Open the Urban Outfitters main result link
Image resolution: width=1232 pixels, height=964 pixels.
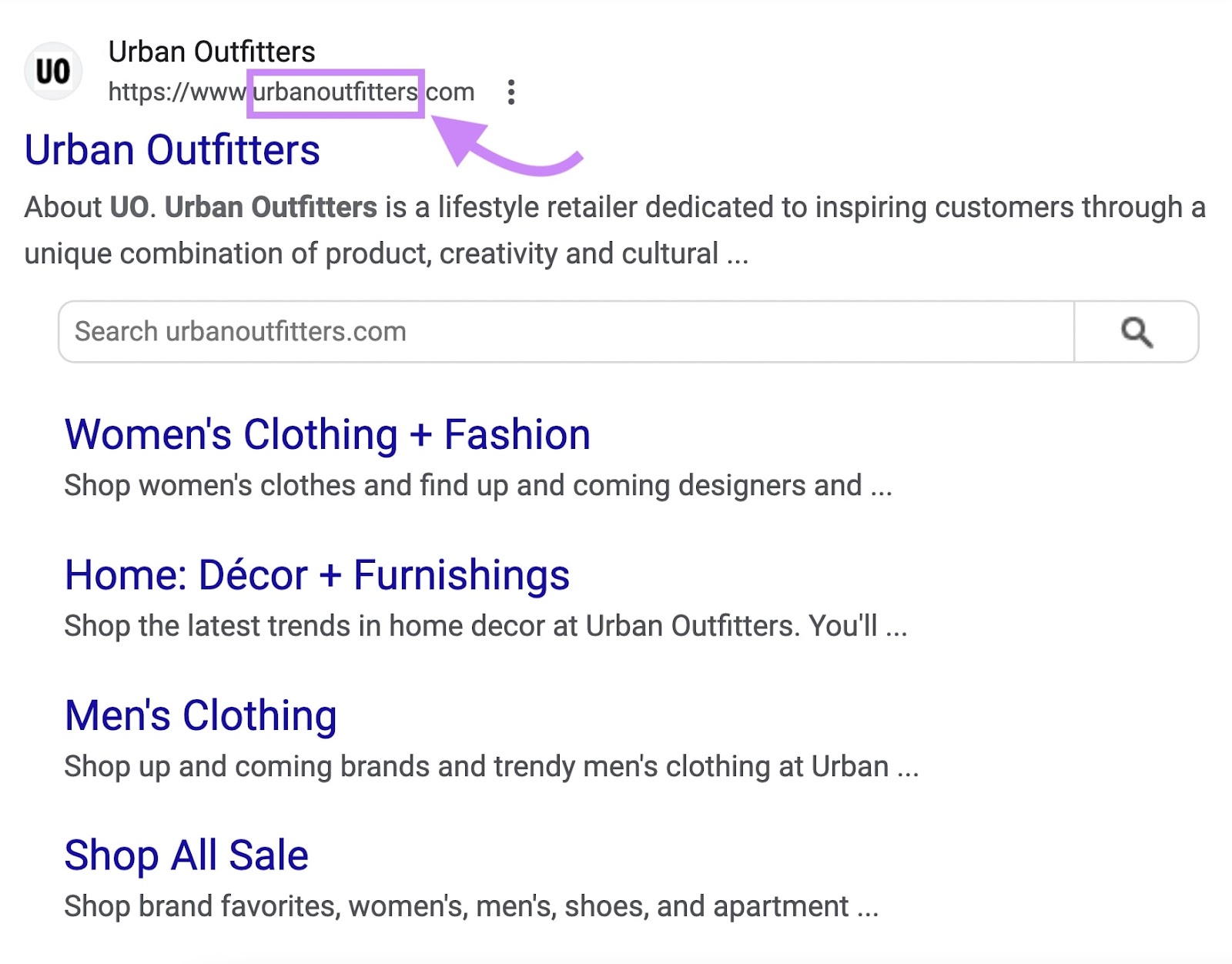pos(172,149)
